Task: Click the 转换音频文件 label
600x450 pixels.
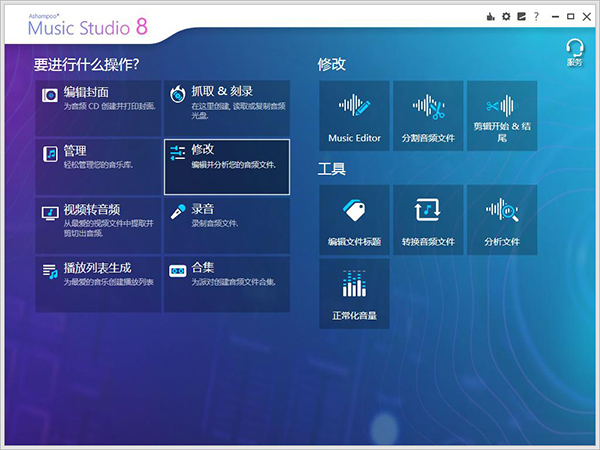Action: (428, 242)
